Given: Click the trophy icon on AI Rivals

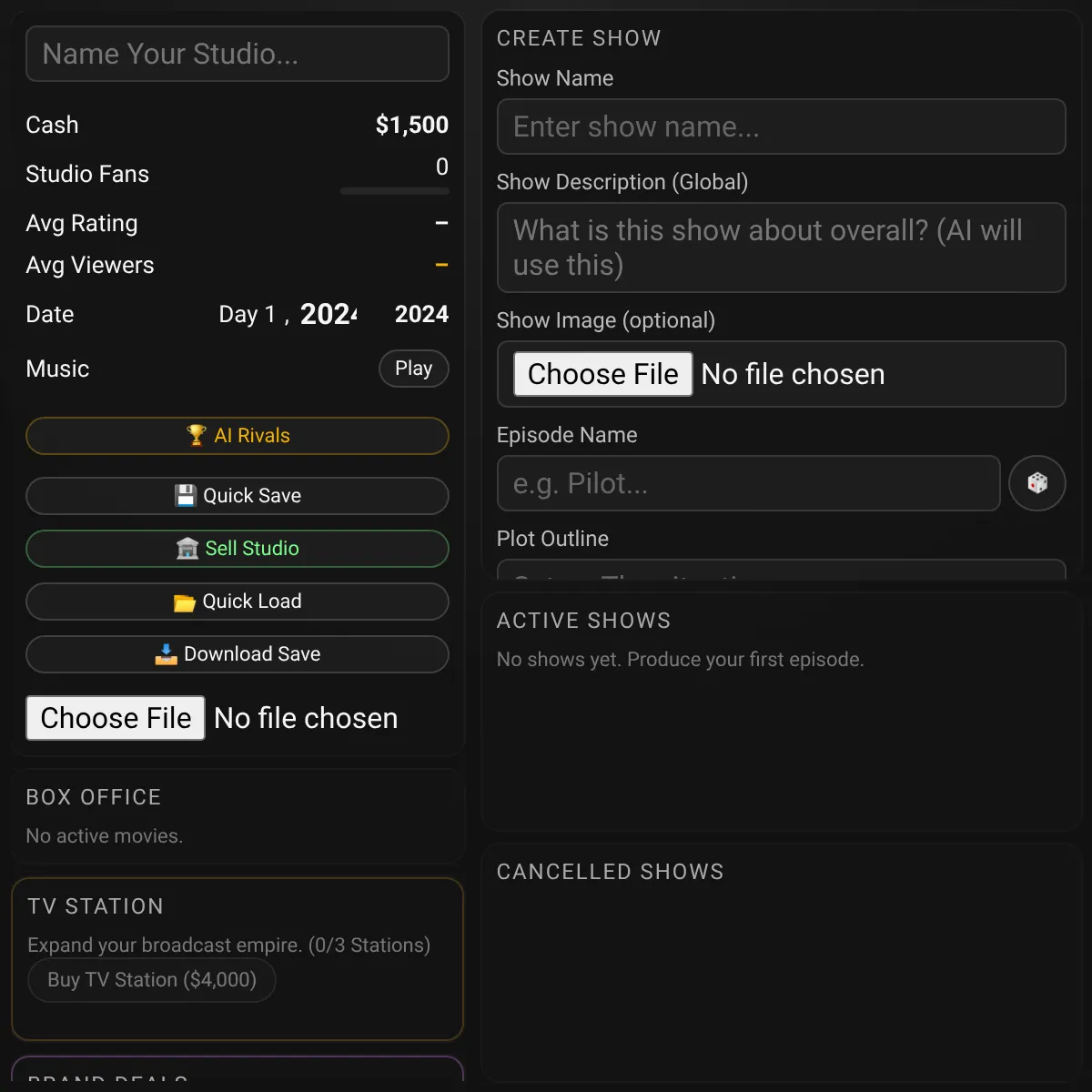Looking at the screenshot, I should point(196,435).
